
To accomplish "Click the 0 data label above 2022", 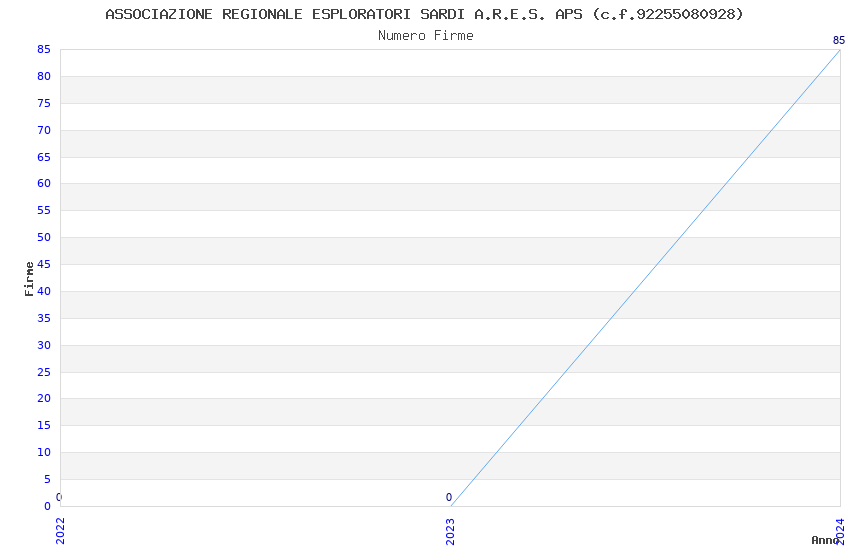I will tap(59, 497).
